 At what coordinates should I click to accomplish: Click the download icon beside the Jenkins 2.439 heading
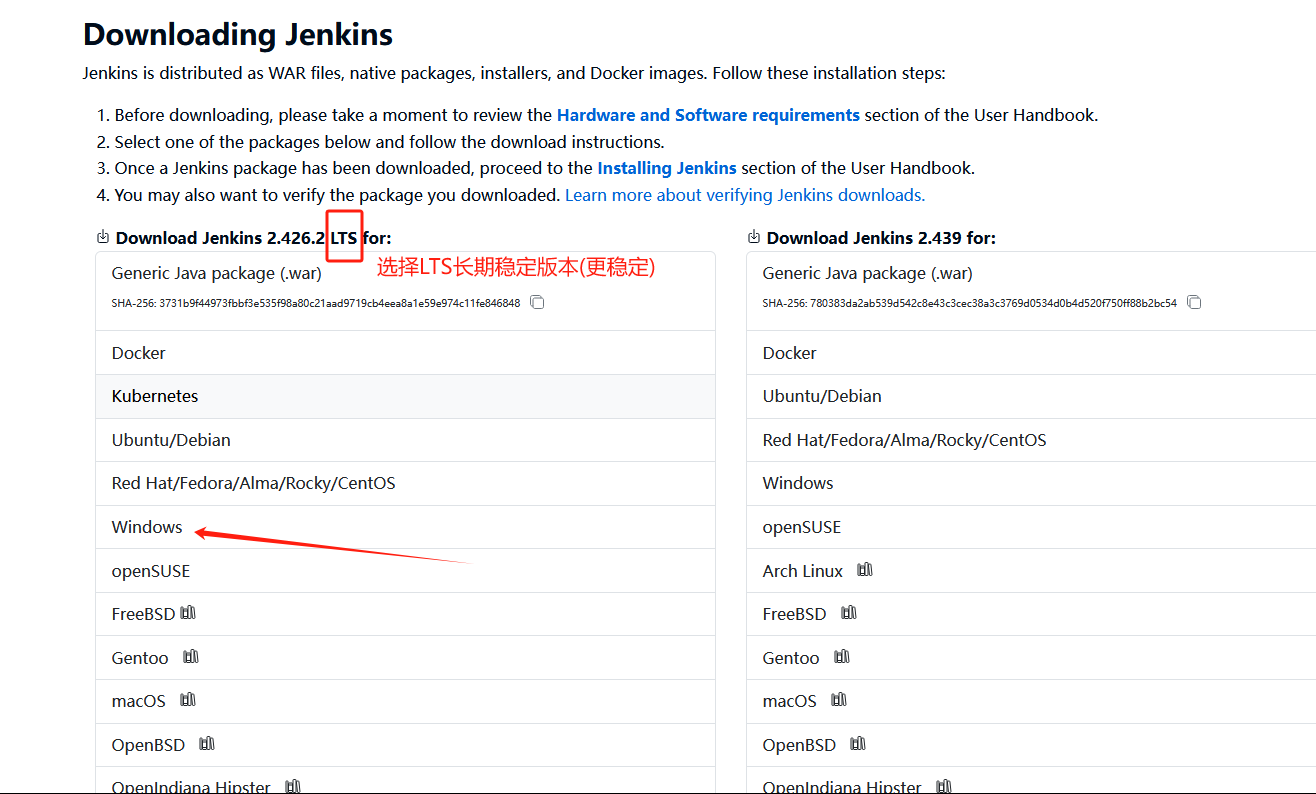coord(753,237)
